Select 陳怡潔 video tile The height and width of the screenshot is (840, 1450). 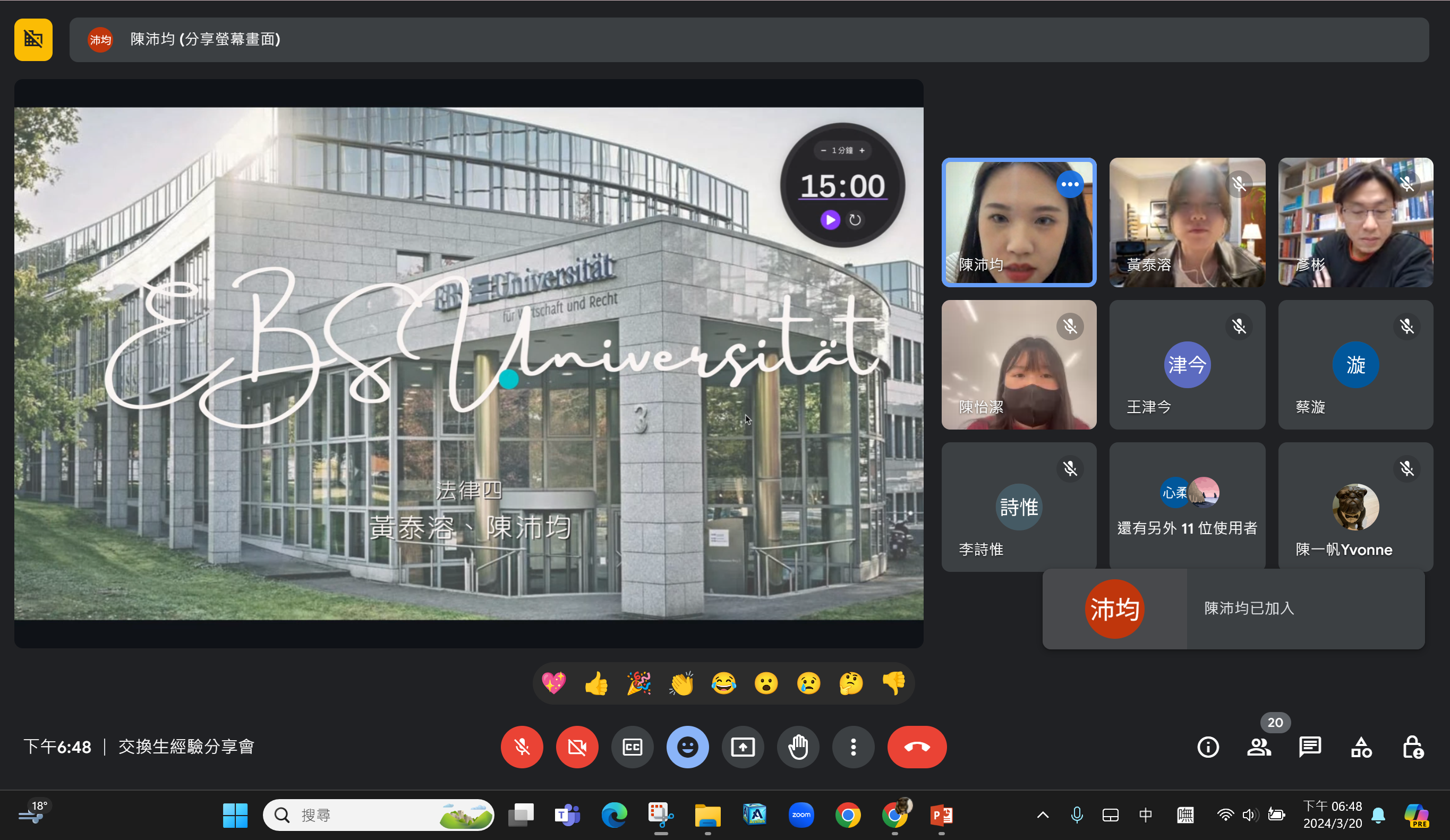click(1019, 364)
